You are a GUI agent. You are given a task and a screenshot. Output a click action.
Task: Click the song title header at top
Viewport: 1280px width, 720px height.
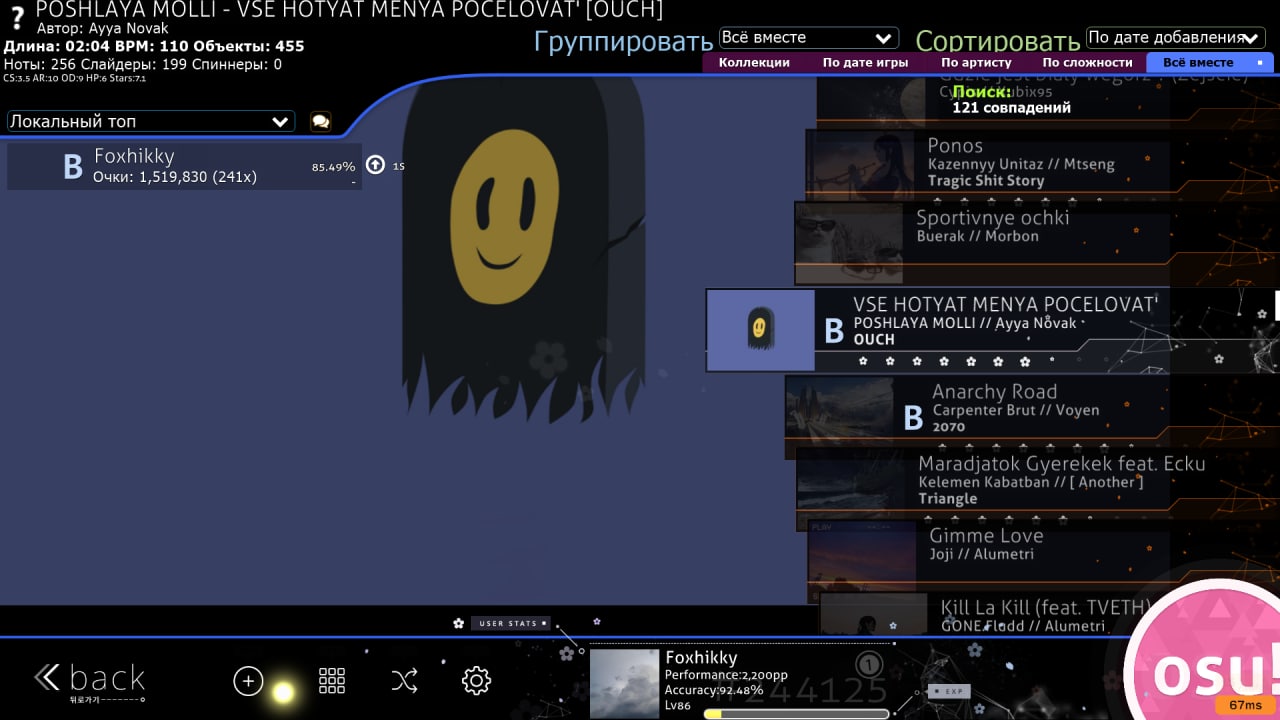point(349,10)
